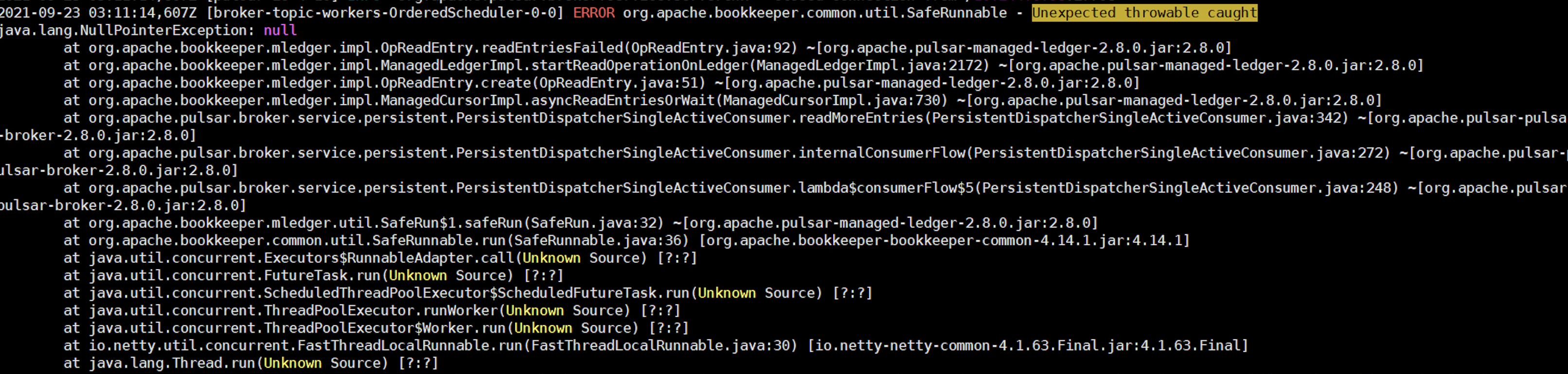Screen dimensions: 1568x374
Task: Click the bookkeeper-common-4.14.1.jar reference
Action: pyautogui.click(x=944, y=241)
